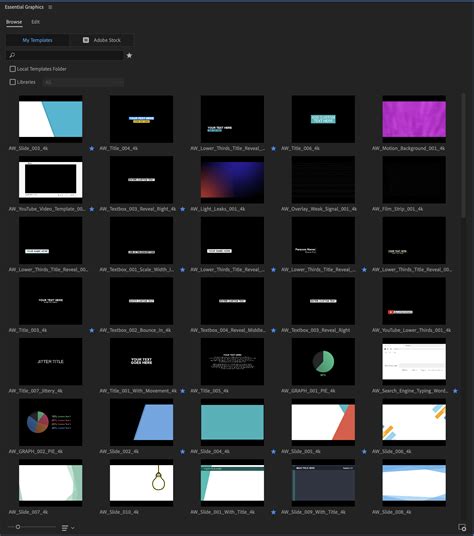Unfavorite AW_Slide_004_4k star

273,451
